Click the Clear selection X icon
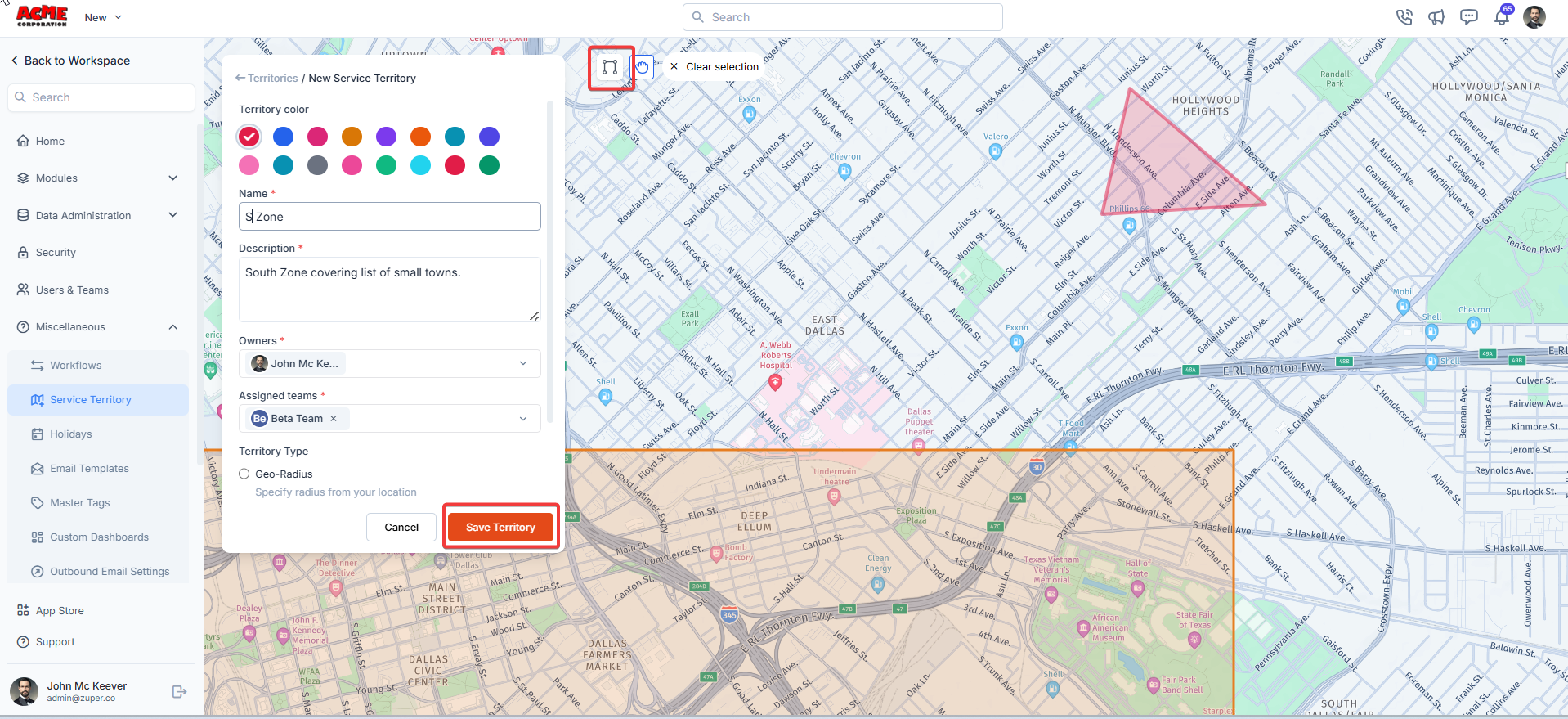Viewport: 1568px width, 719px height. click(x=674, y=67)
